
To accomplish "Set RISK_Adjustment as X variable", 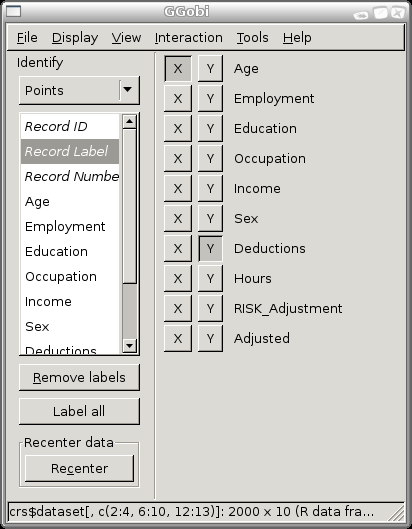I will (178, 309).
